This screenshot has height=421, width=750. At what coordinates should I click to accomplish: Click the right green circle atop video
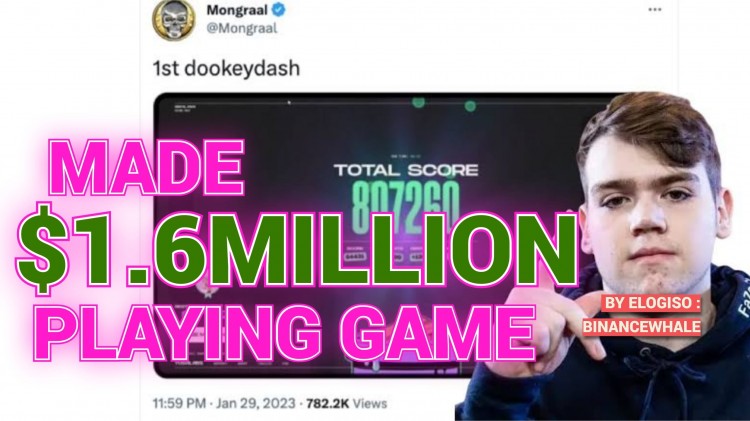click(470, 106)
